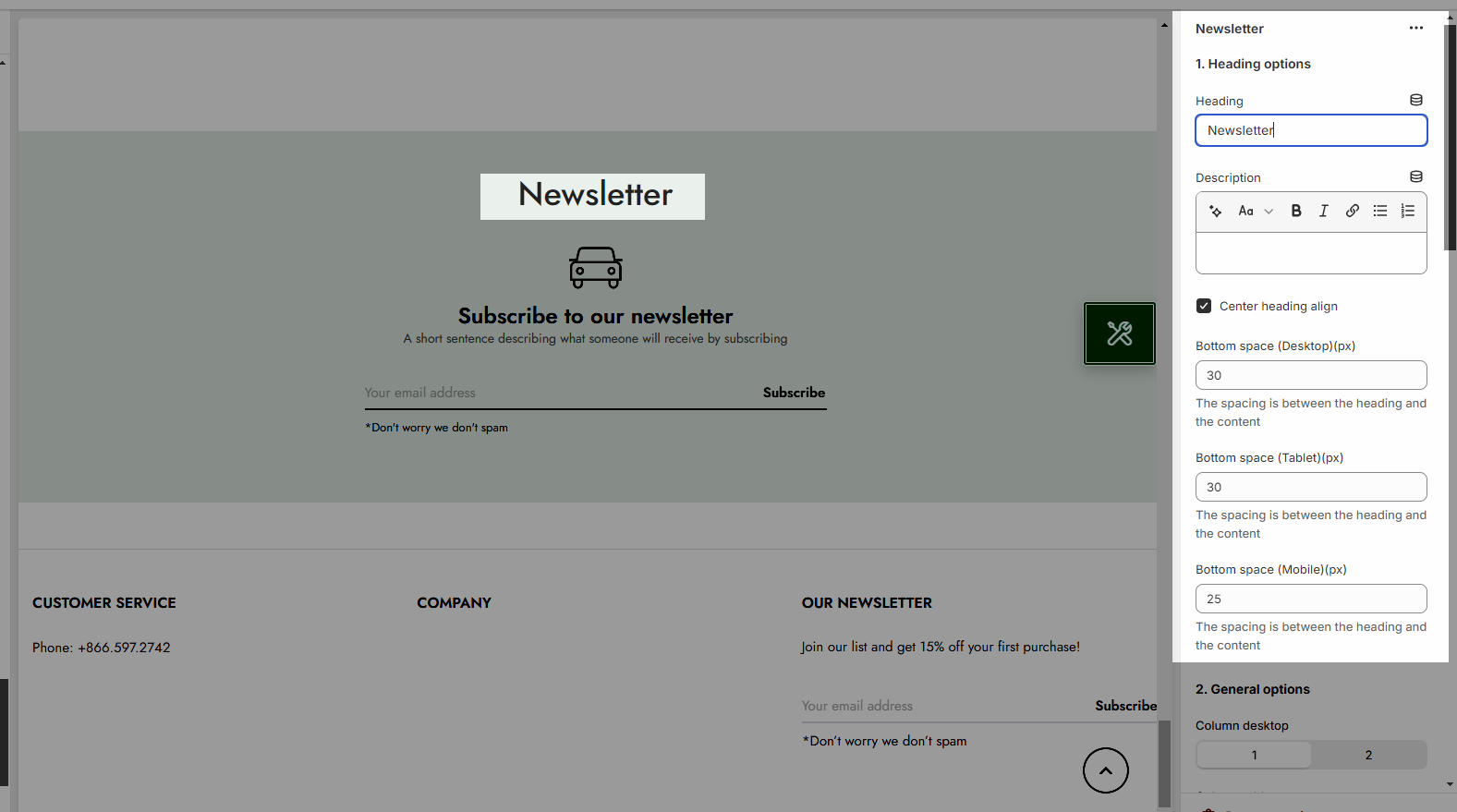Click the phone number +866.597.2742
The width and height of the screenshot is (1457, 812).
pyautogui.click(x=124, y=648)
